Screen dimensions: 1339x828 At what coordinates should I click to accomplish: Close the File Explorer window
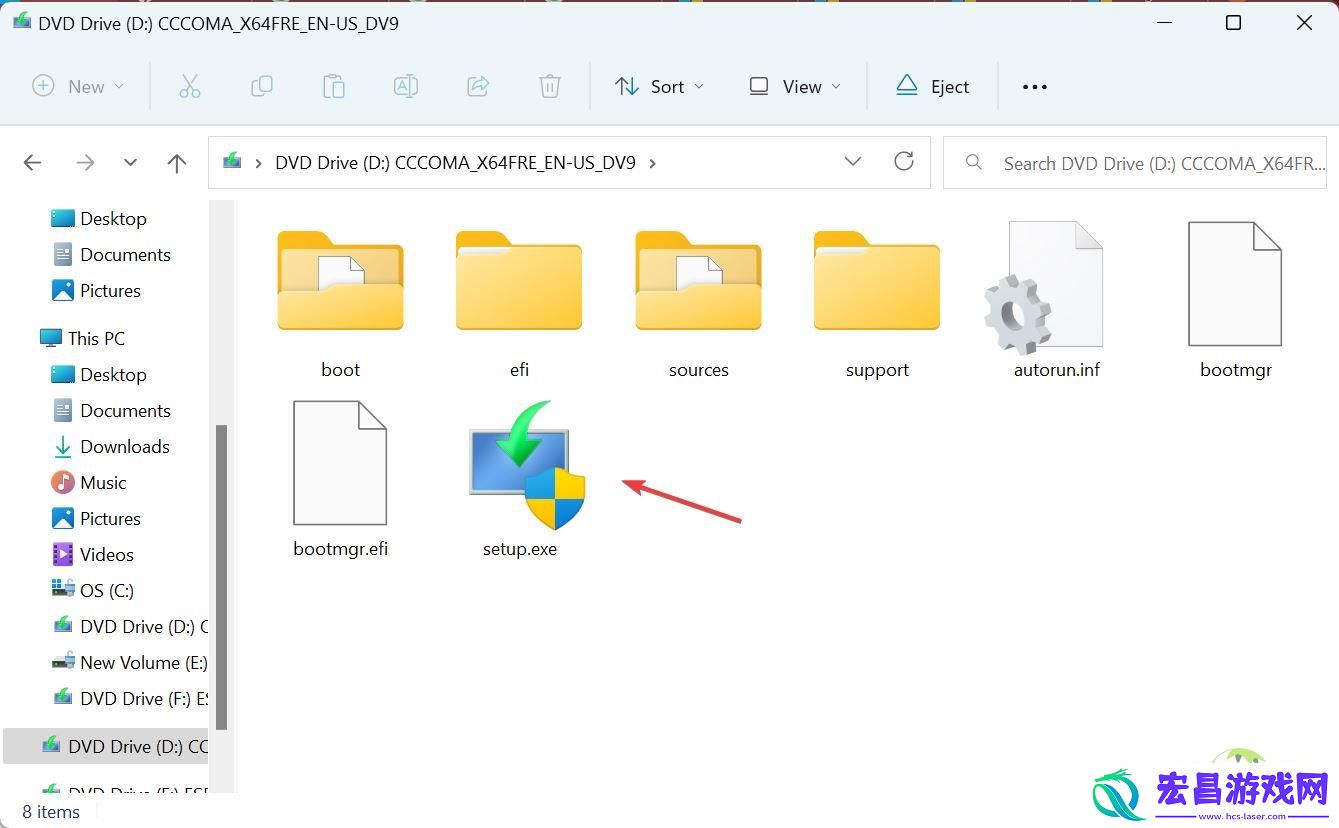[1304, 22]
